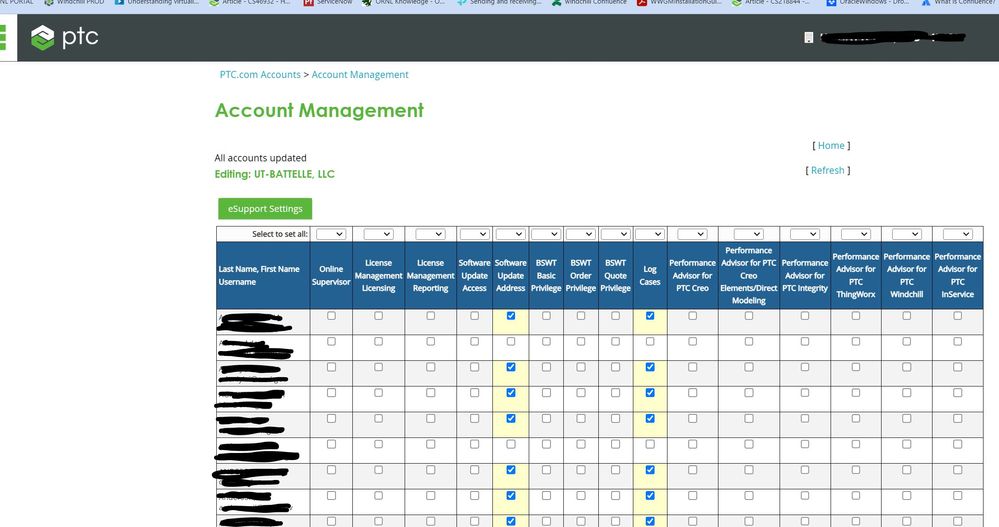Go to the Home link
The height and width of the screenshot is (527, 999).
pos(831,145)
